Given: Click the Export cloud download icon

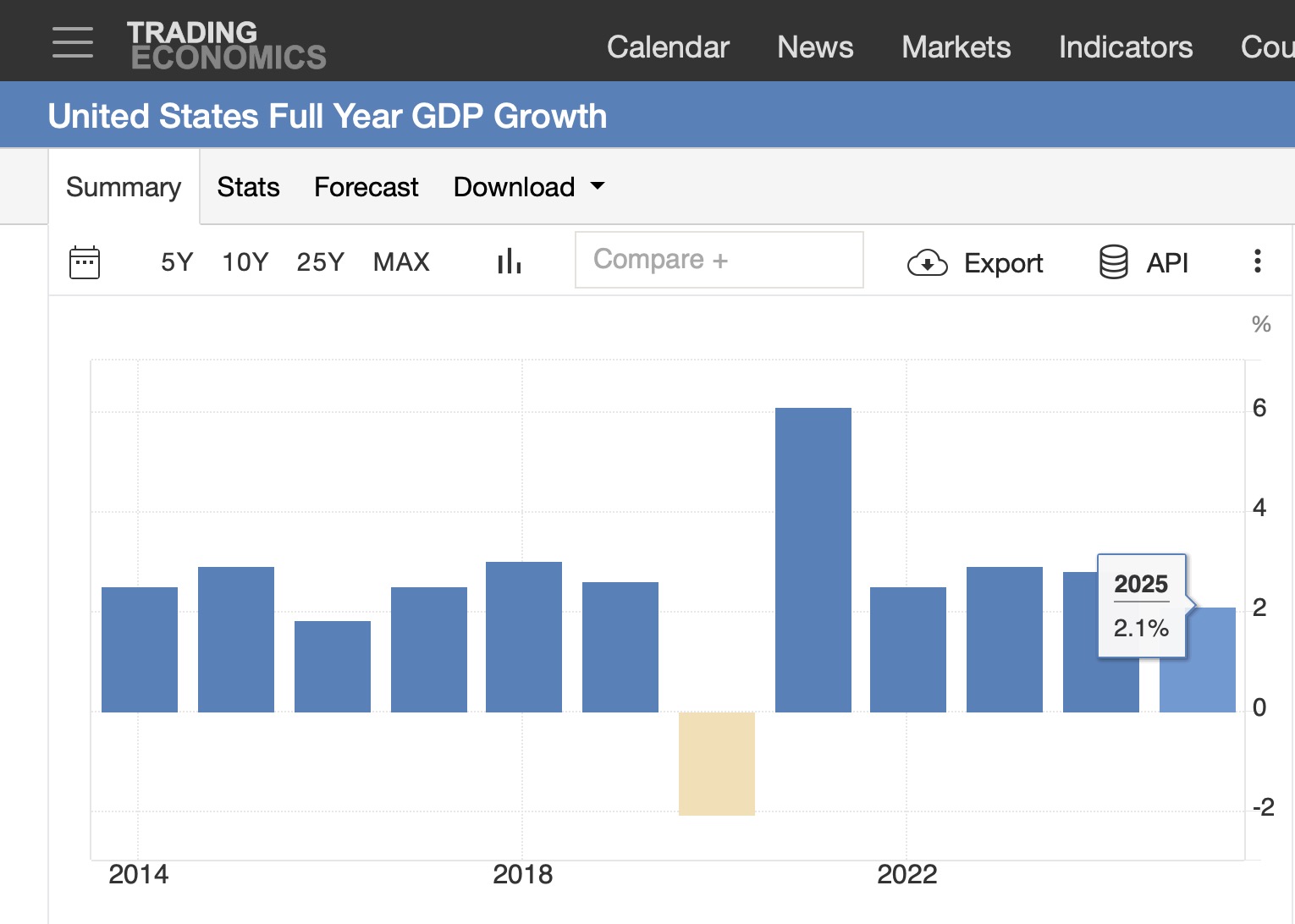Looking at the screenshot, I should (x=927, y=263).
